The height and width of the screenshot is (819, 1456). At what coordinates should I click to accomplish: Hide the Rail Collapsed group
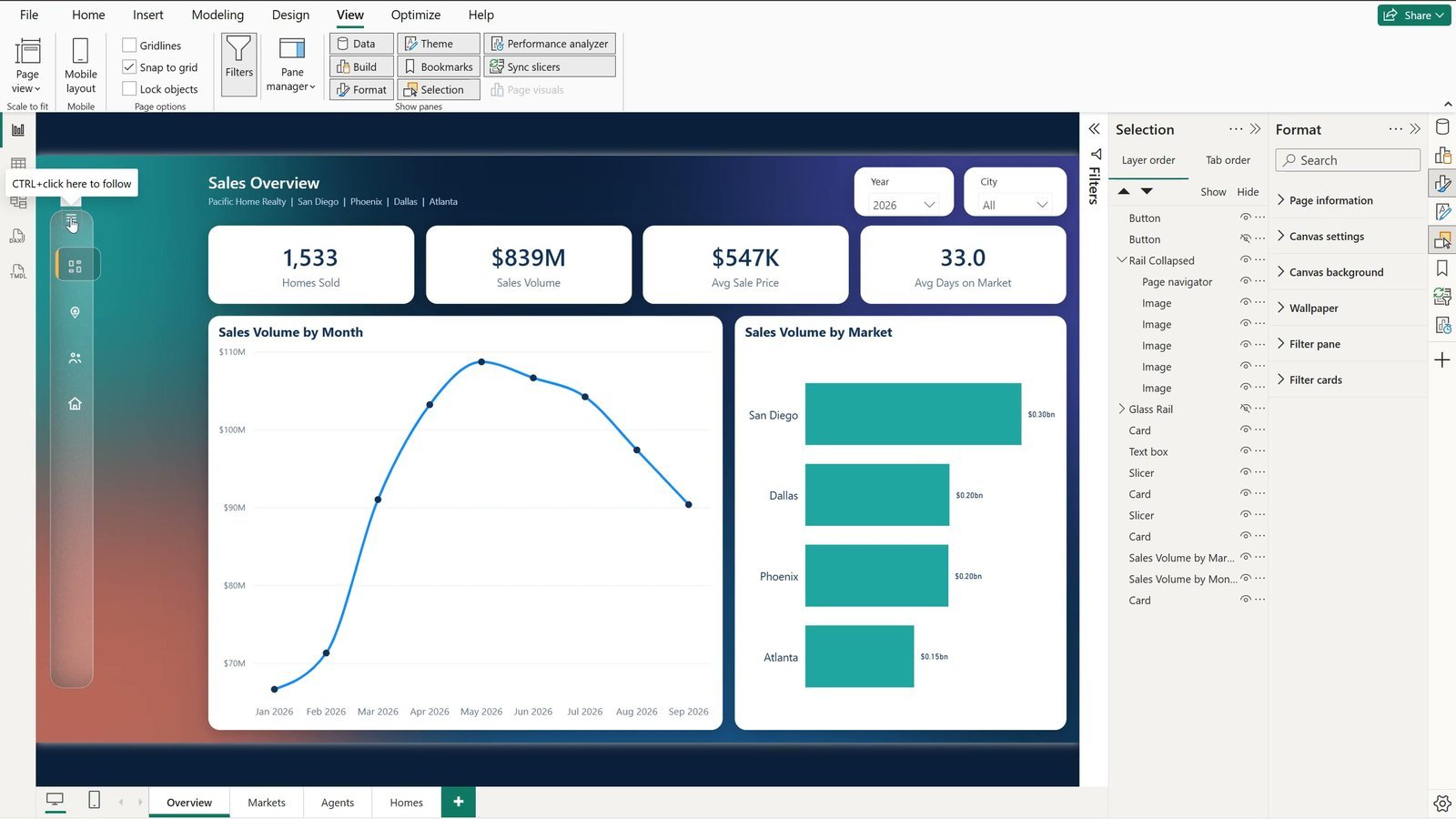point(1246,260)
